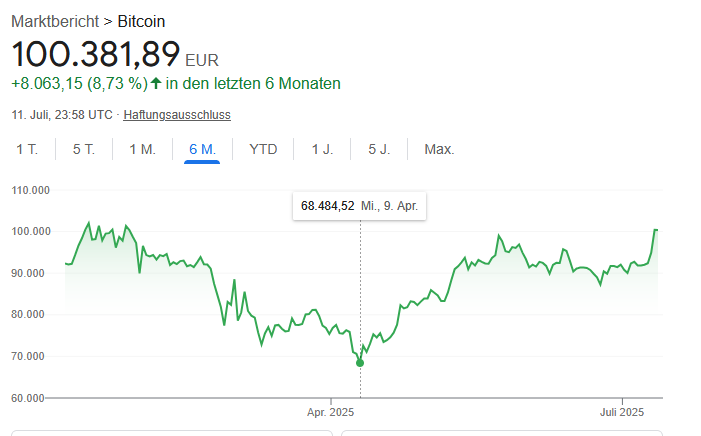
Task: Open the Haftungsausschluss link
Action: [177, 115]
